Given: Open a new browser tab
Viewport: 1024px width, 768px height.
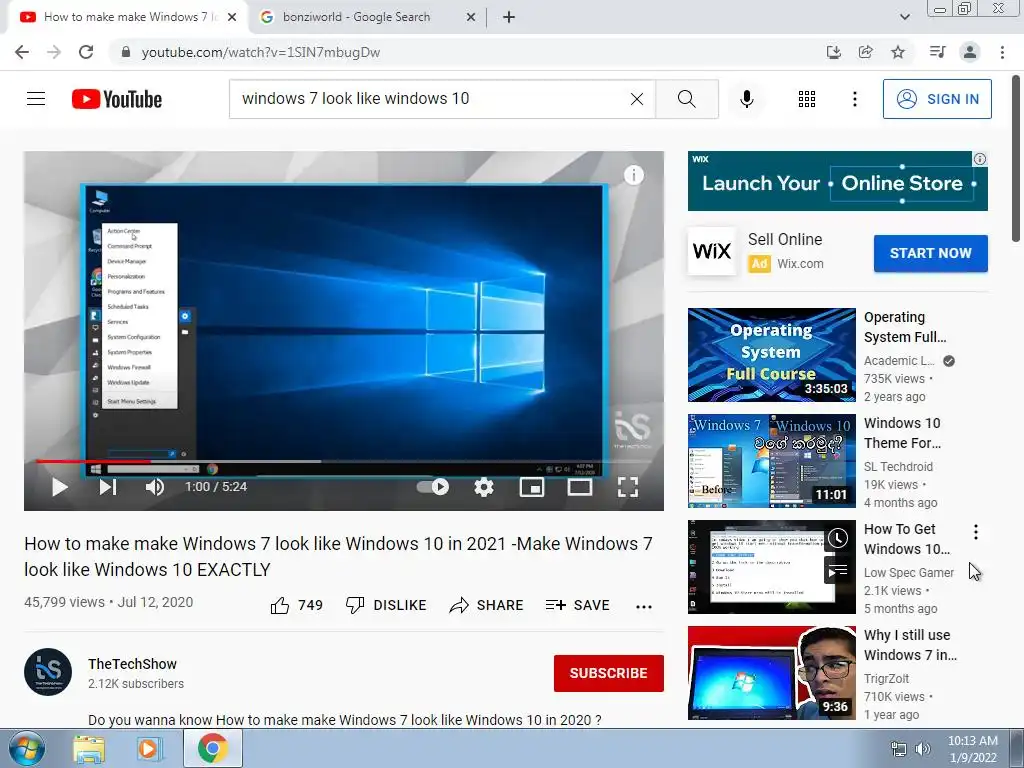Looking at the screenshot, I should (x=509, y=18).
